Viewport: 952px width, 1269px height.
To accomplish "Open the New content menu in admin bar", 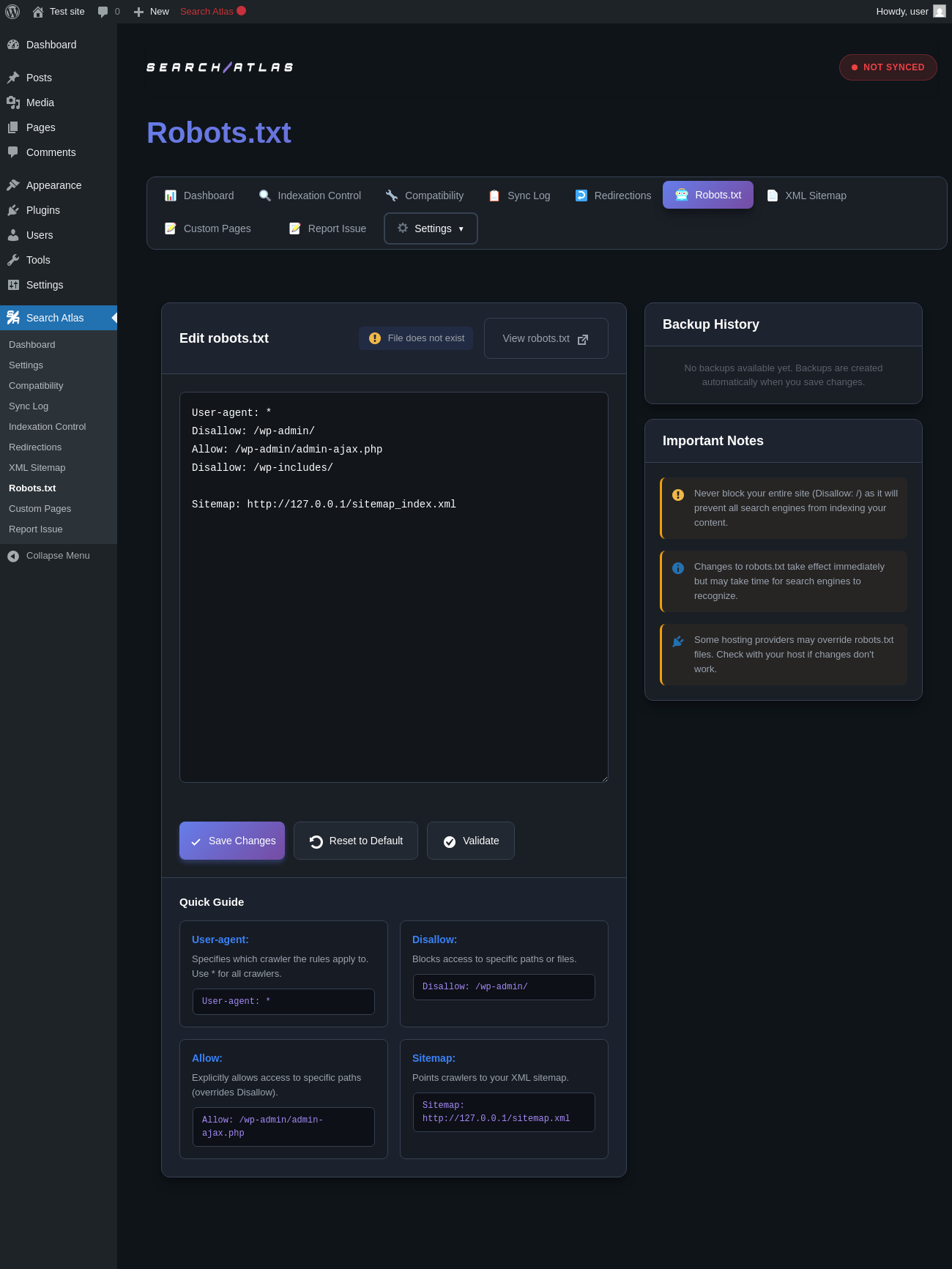I will (x=152, y=11).
